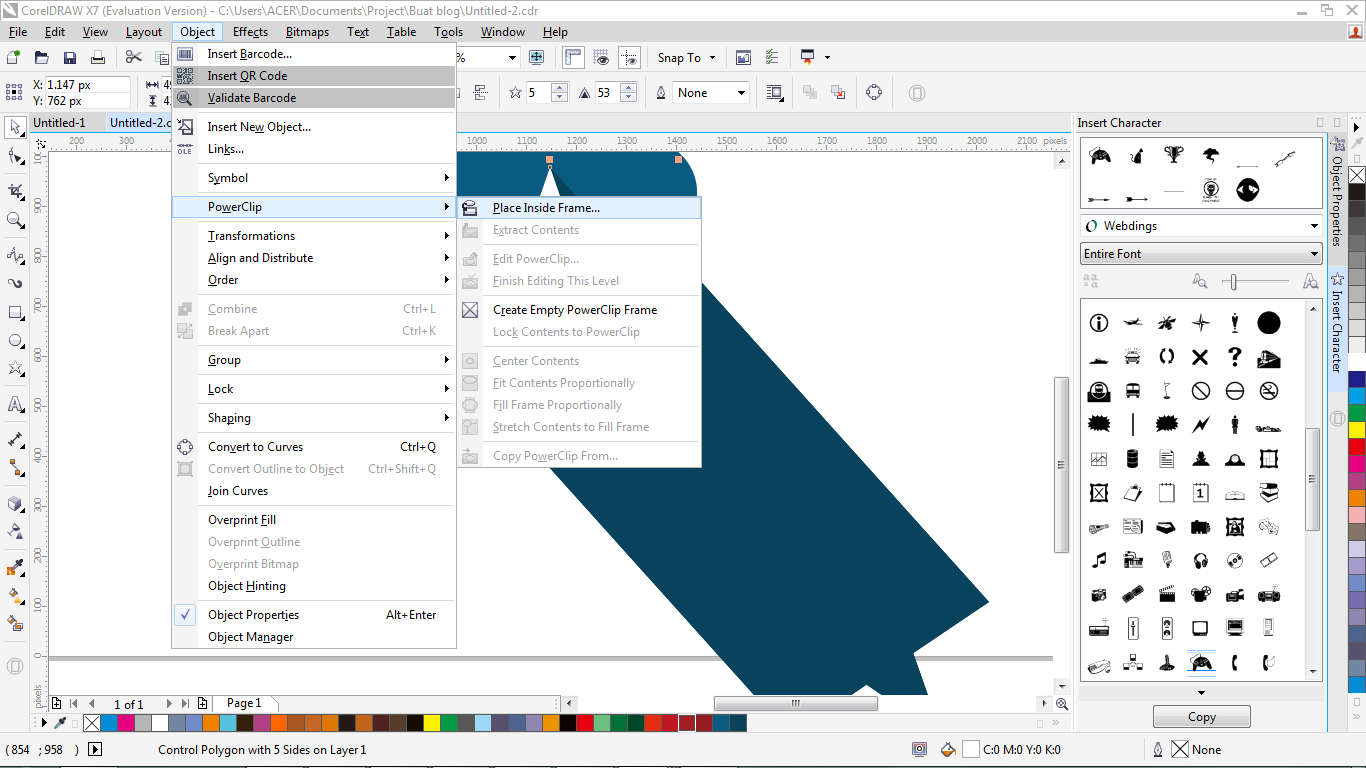Click the Print icon in toolbar
Image resolution: width=1366 pixels, height=768 pixels.
click(98, 57)
